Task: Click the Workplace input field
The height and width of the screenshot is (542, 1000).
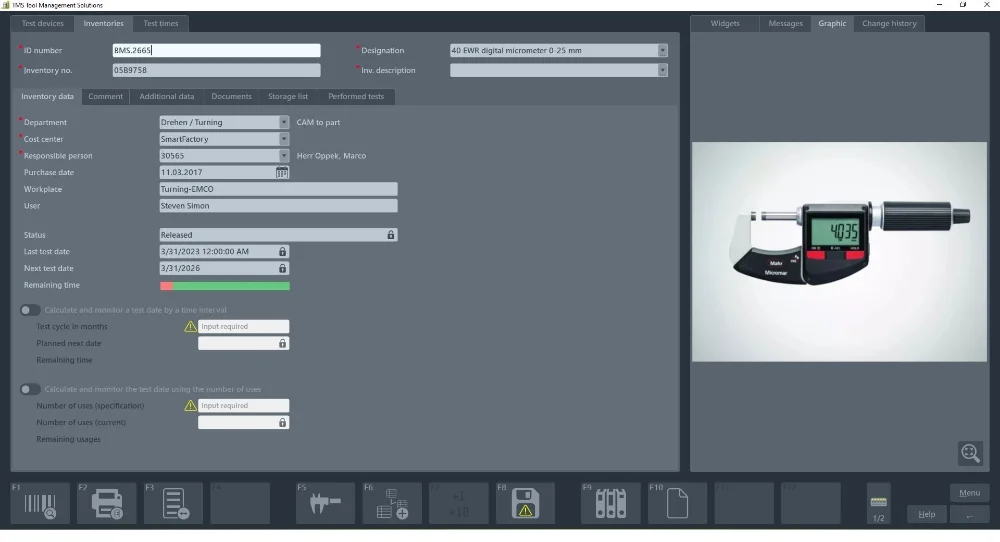Action: [278, 189]
